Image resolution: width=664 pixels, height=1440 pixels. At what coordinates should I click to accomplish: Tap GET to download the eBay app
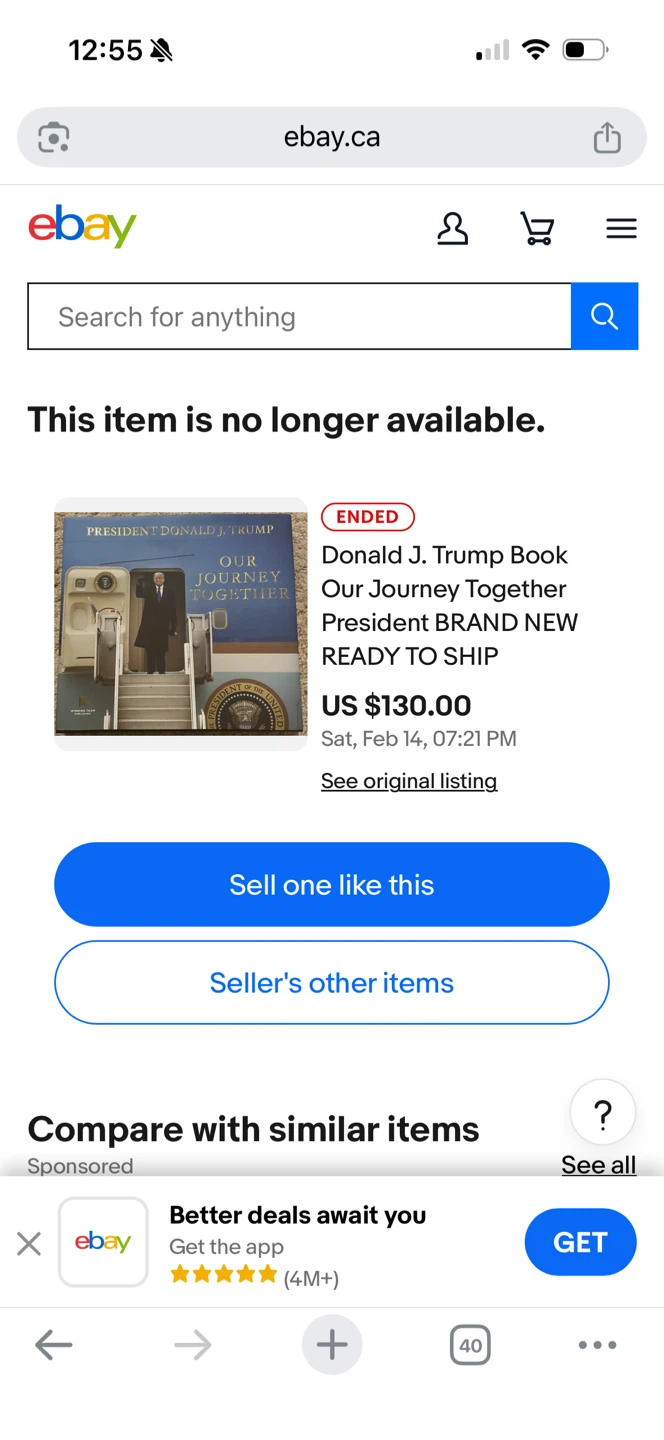pos(581,1242)
